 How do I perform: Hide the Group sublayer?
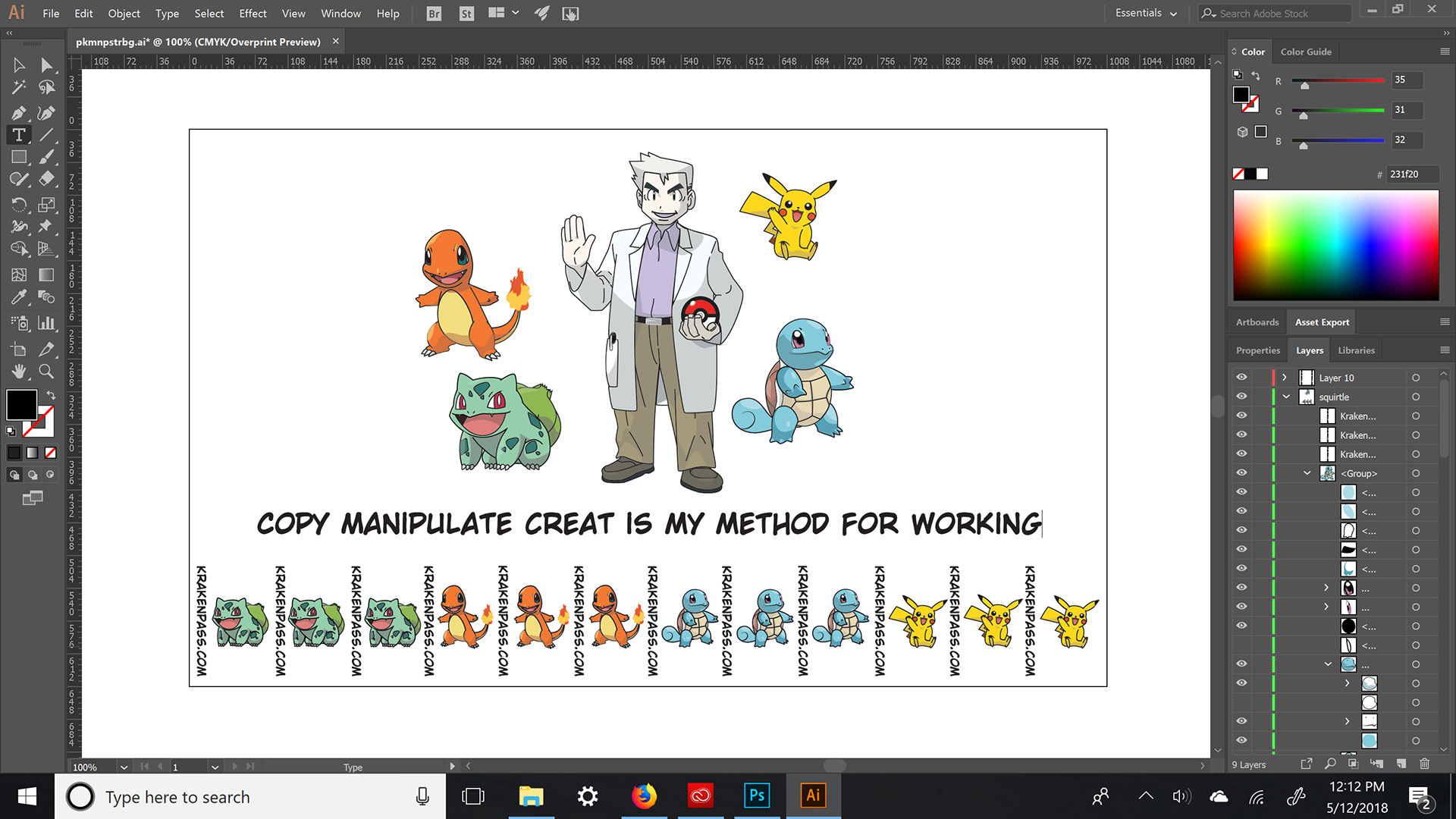point(1241,472)
